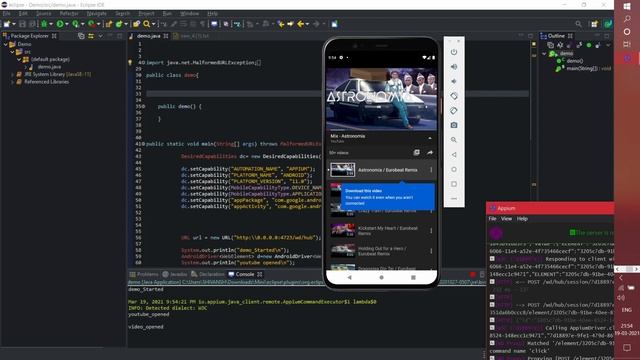Screen dimensions: 640x360
Task: Click the emulator zoom magnifier icon
Action: 454,140
